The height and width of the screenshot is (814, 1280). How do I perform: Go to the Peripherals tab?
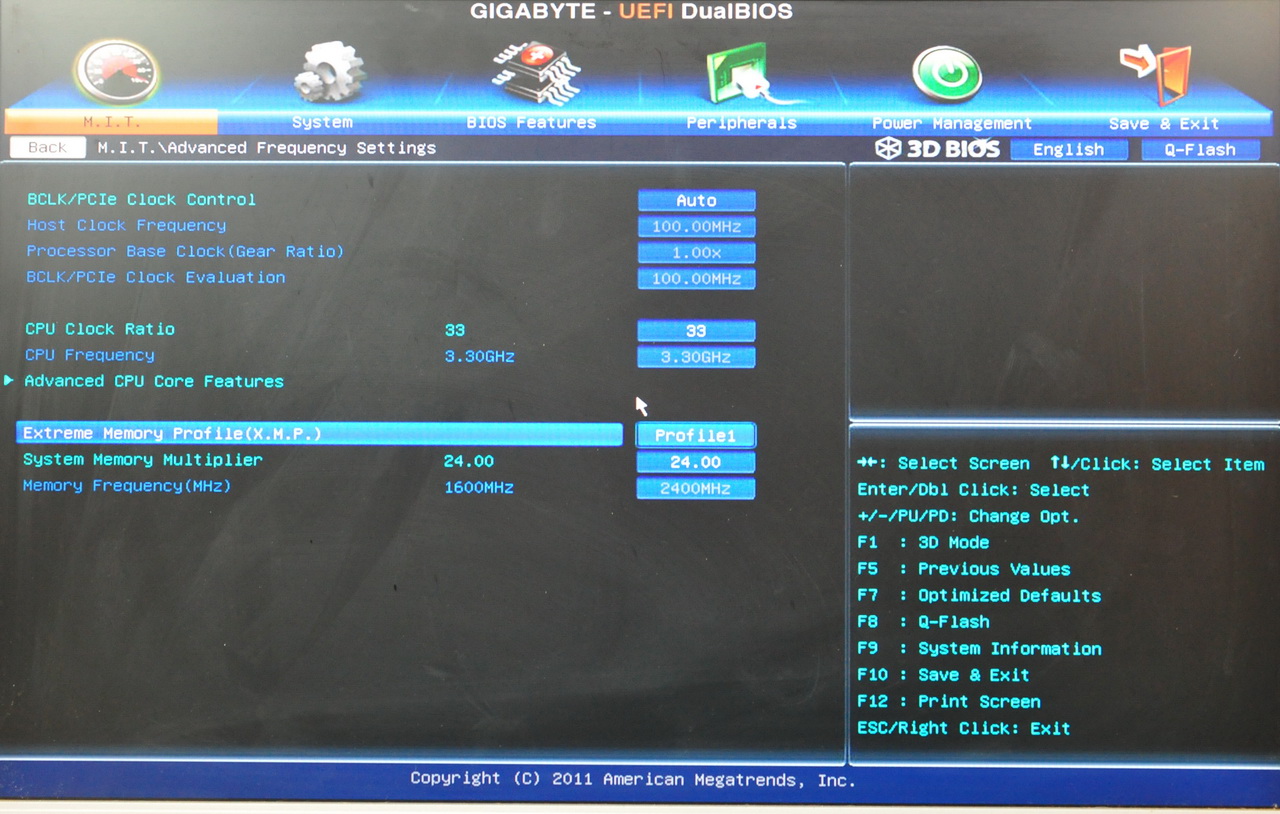click(741, 122)
